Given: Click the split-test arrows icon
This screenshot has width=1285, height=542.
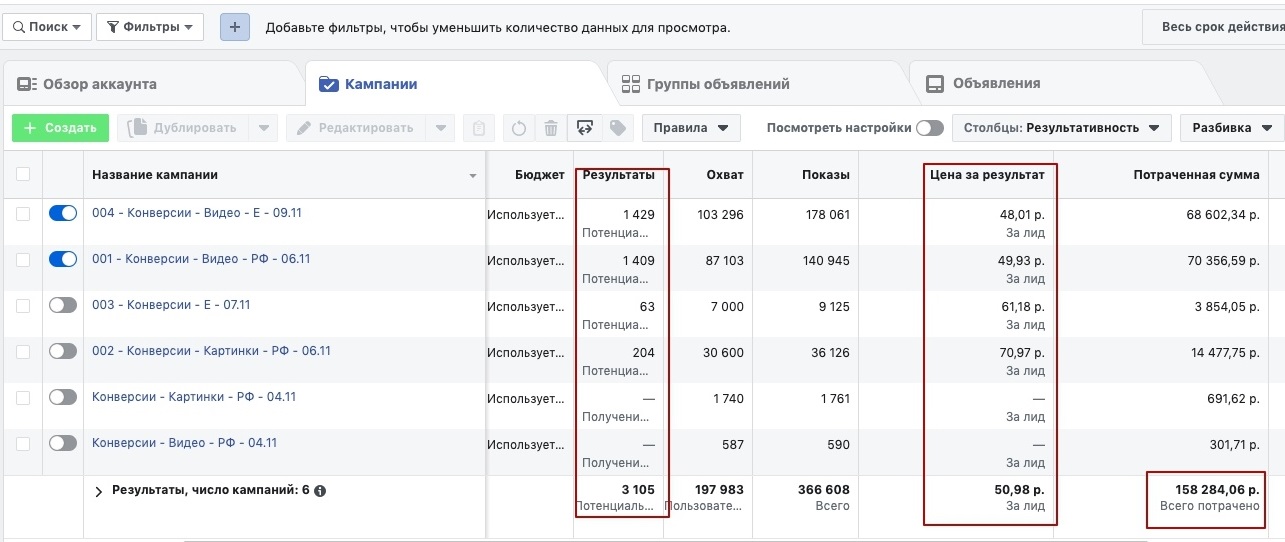Looking at the screenshot, I should (x=585, y=128).
